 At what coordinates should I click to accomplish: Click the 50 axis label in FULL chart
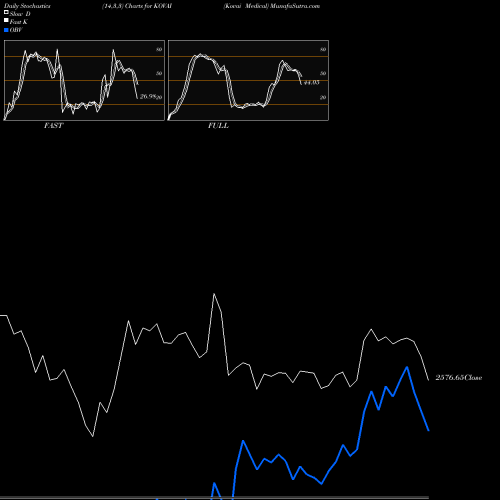coord(323,73)
